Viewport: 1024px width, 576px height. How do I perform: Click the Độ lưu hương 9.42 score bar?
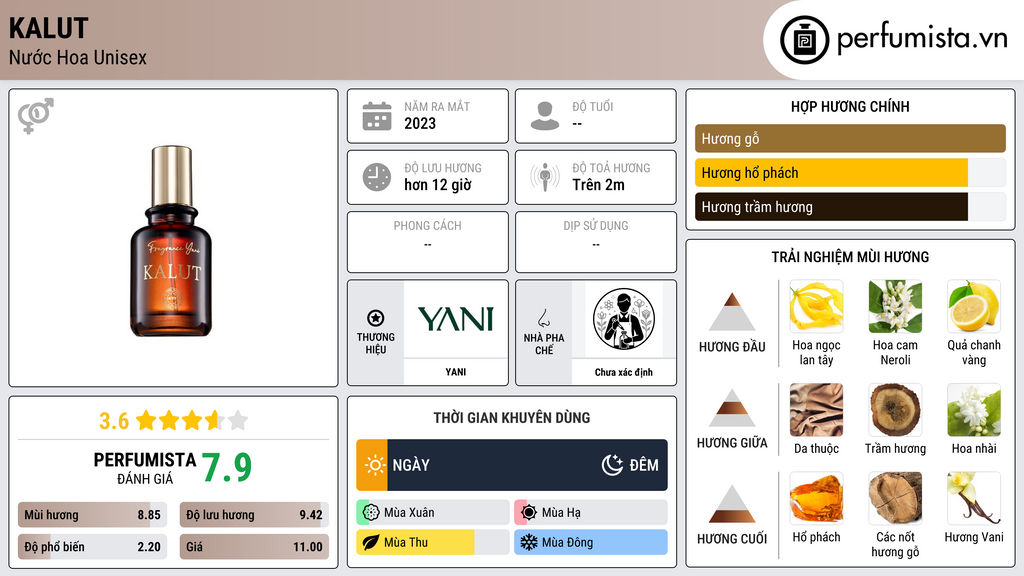point(255,515)
